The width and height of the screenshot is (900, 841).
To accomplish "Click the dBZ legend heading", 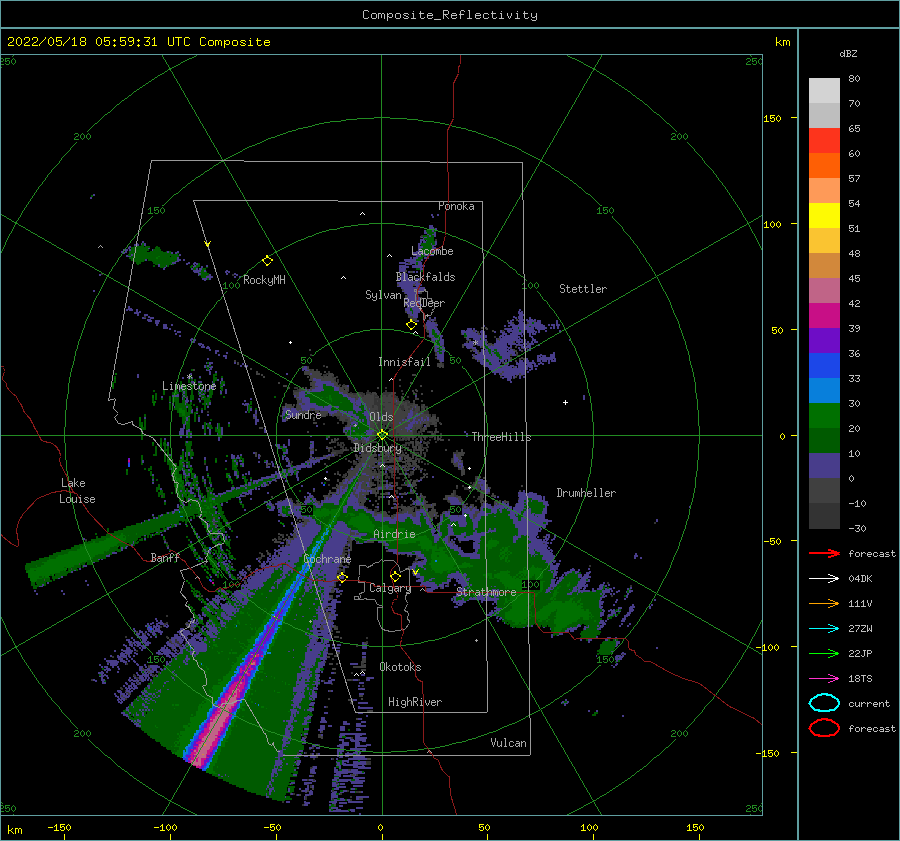I will [848, 53].
